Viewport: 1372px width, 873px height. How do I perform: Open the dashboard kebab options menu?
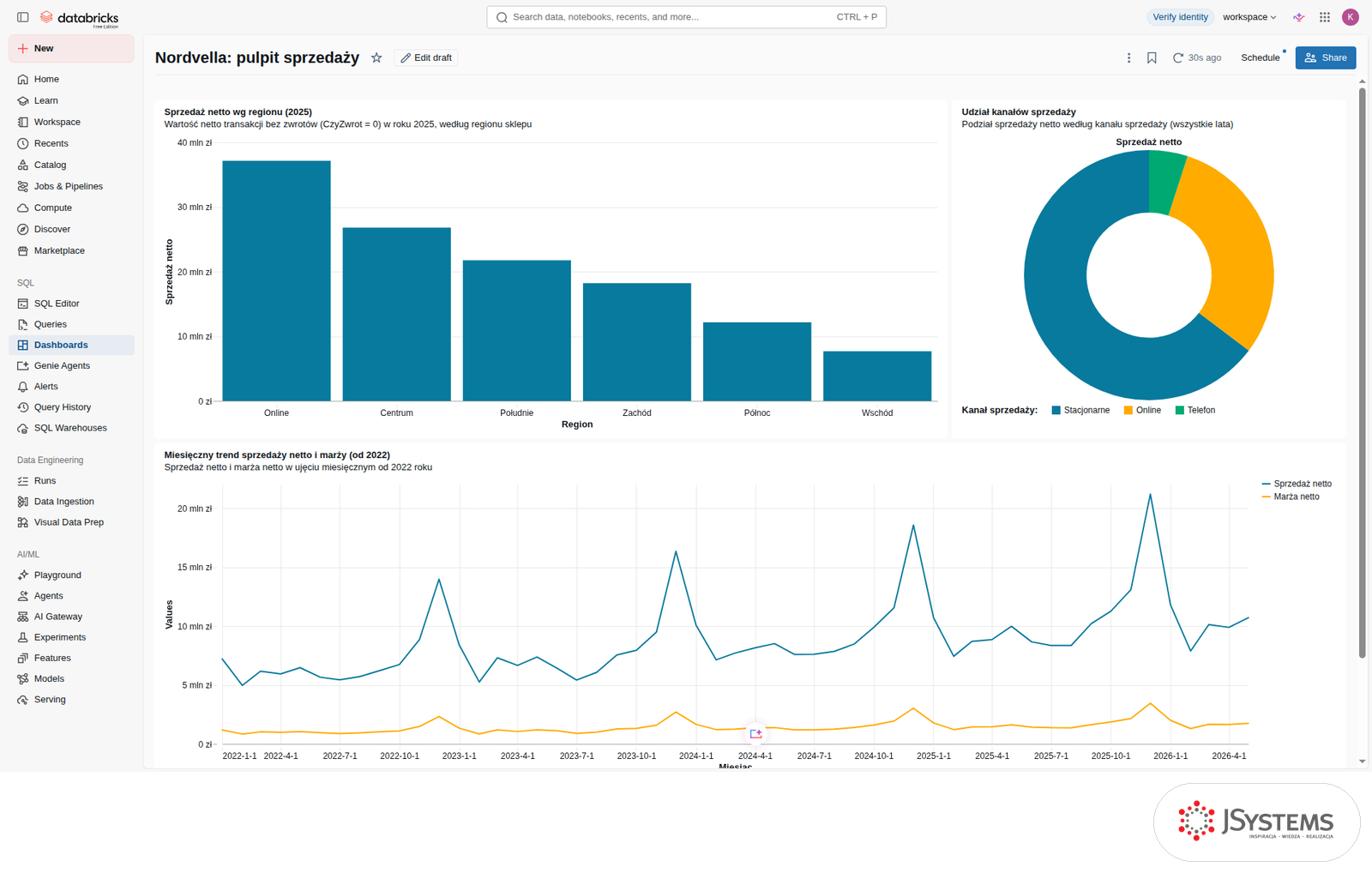(1128, 57)
